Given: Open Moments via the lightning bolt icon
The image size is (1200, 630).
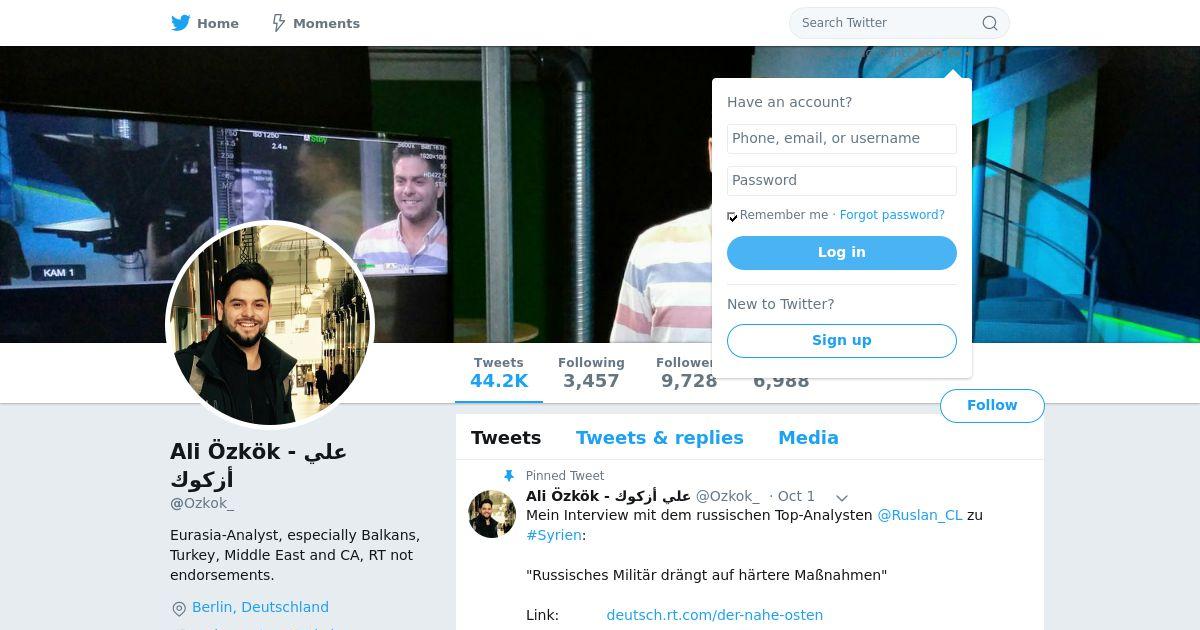Looking at the screenshot, I should point(279,23).
